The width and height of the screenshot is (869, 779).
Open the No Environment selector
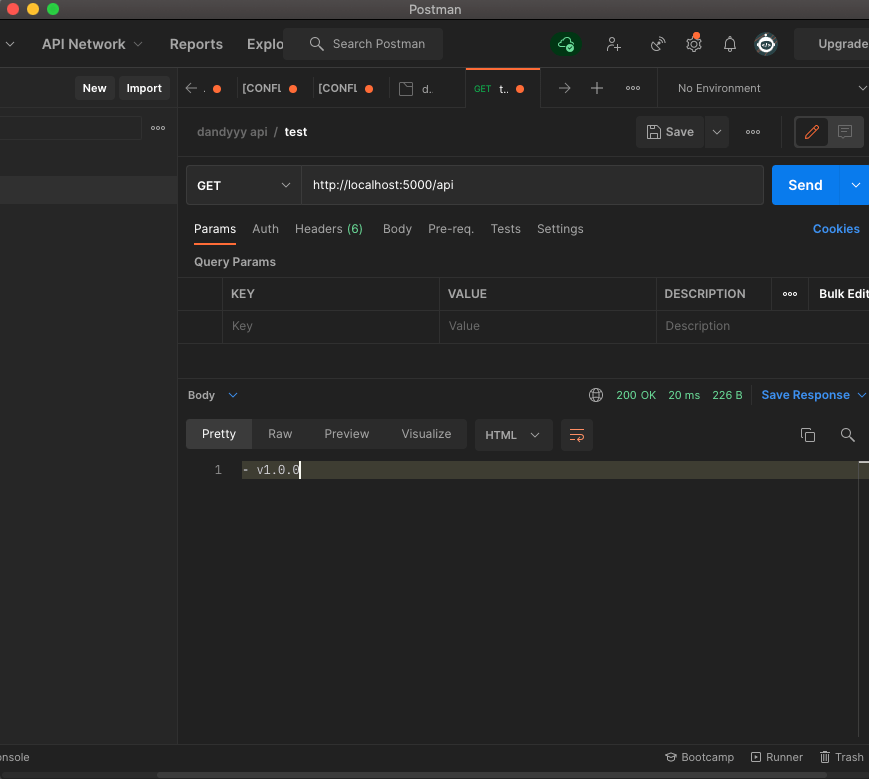[x=771, y=88]
